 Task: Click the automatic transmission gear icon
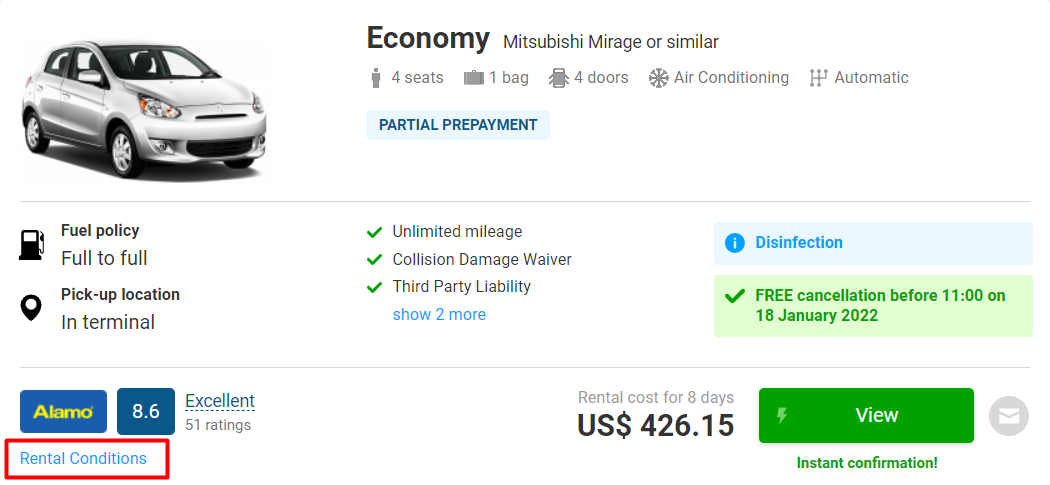(819, 78)
